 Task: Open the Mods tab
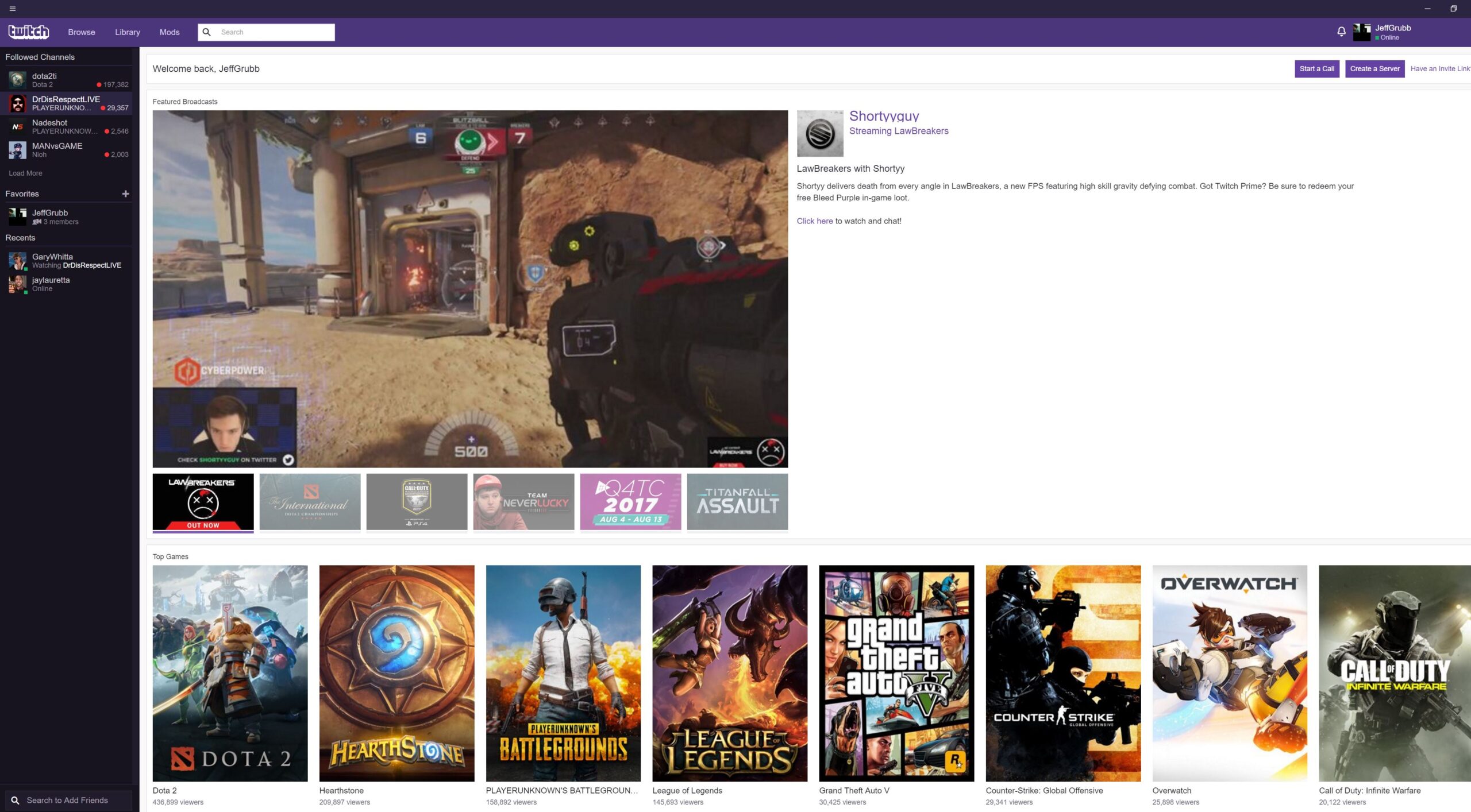(170, 32)
